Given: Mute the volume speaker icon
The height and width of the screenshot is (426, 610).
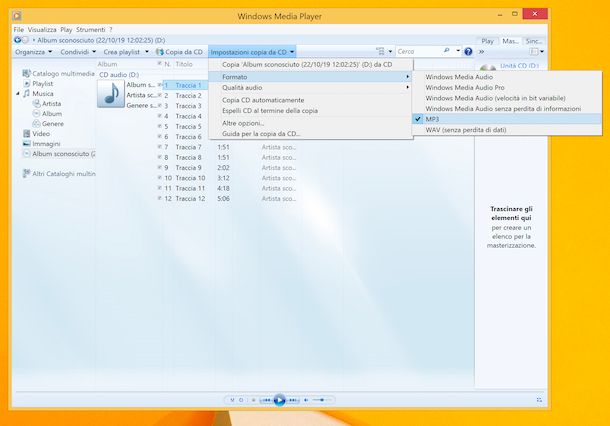Looking at the screenshot, I should [x=306, y=400].
